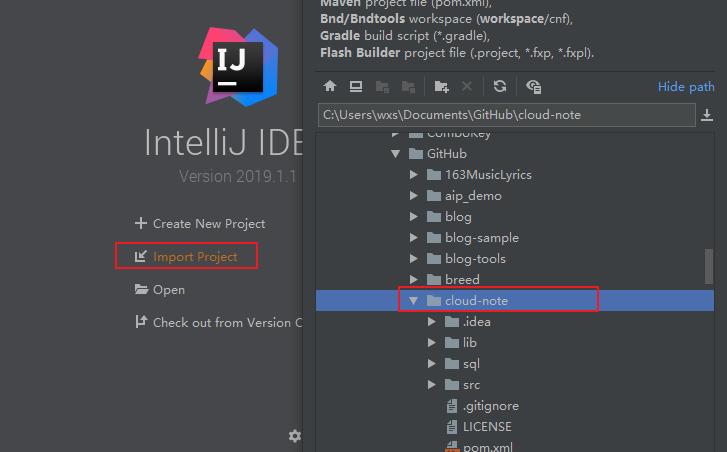Open the Configure gear icon
This screenshot has height=452, width=727.
[294, 436]
